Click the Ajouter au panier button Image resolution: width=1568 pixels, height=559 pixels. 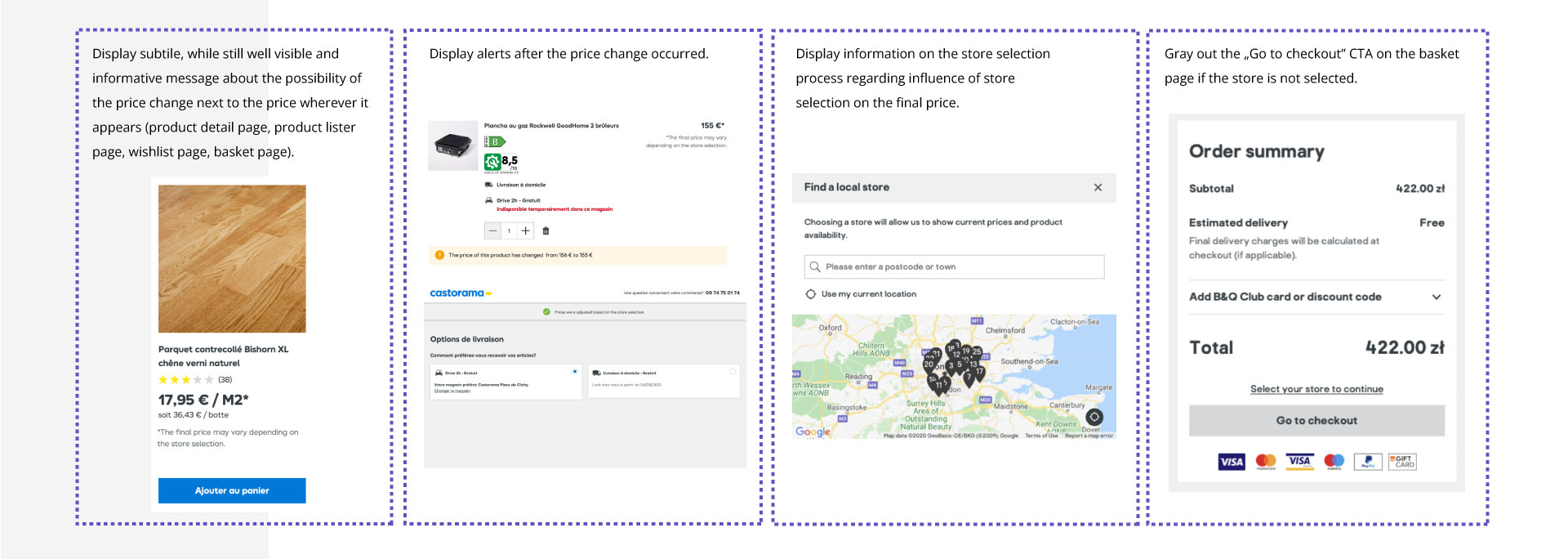coord(232,490)
